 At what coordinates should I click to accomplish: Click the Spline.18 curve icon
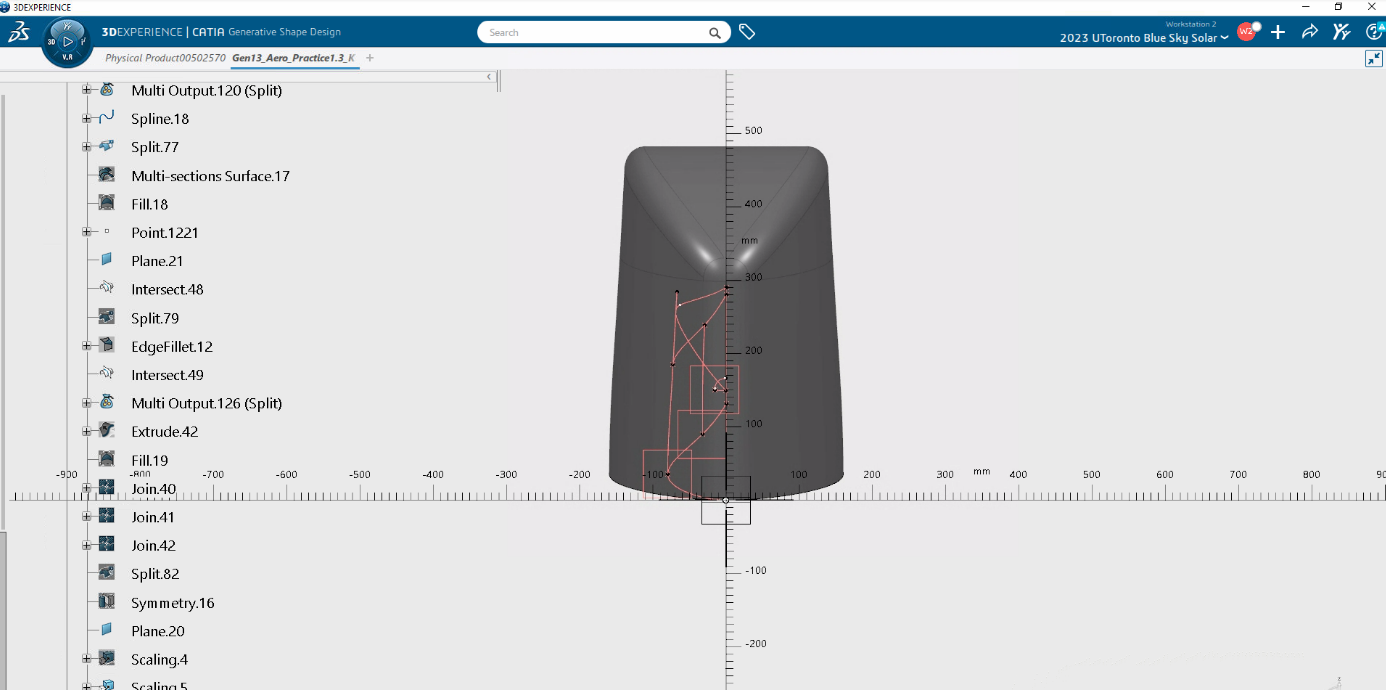[107, 119]
